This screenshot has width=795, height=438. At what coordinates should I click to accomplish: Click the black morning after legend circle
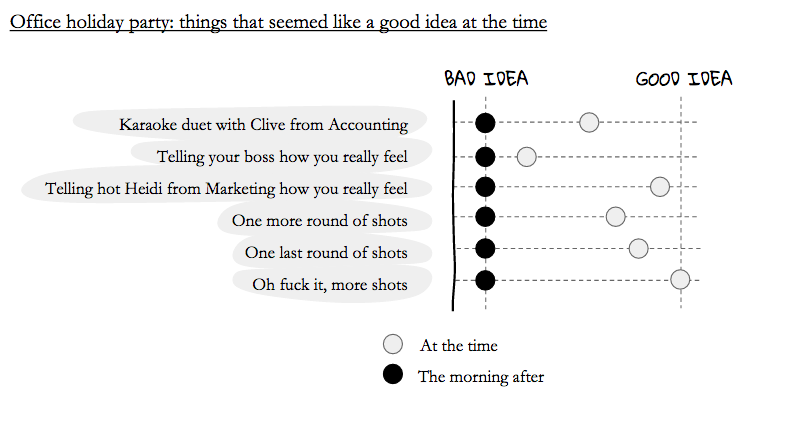tap(393, 374)
